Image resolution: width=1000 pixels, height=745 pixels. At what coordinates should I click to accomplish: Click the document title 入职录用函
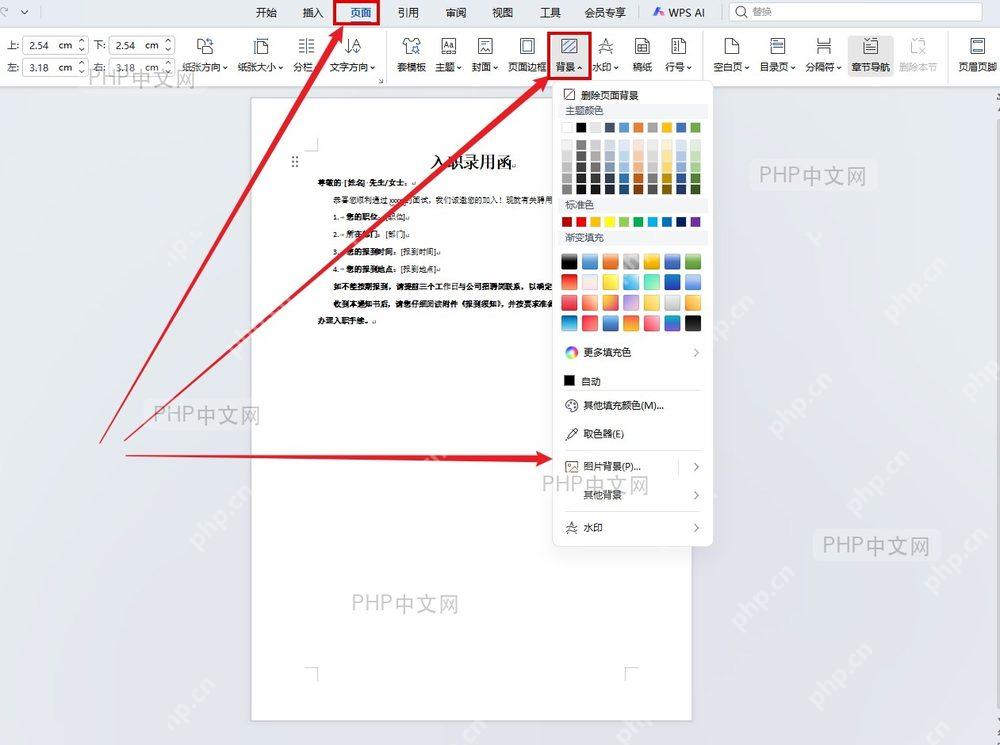coord(472,162)
